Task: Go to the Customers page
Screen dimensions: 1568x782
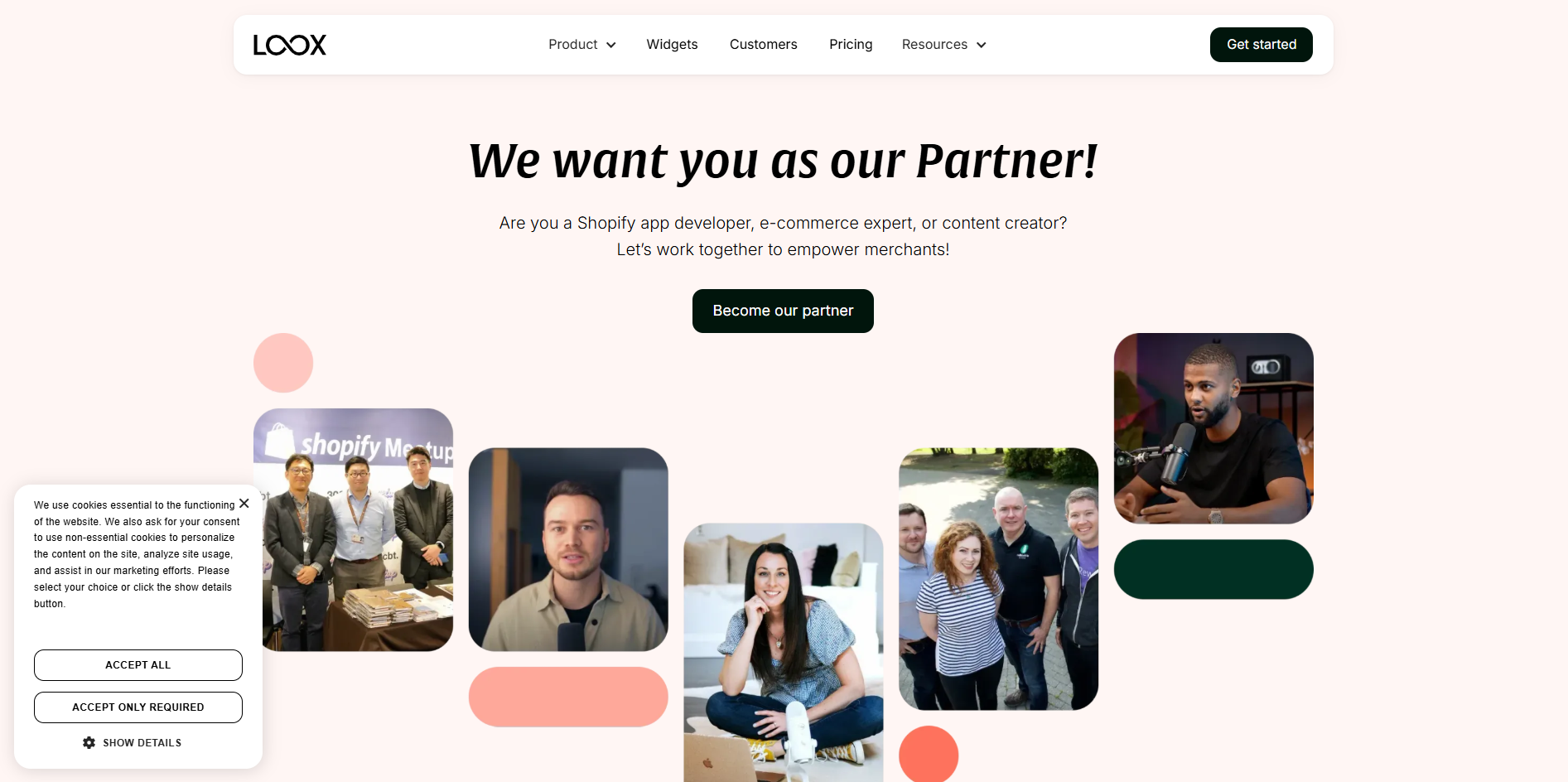Action: pyautogui.click(x=764, y=45)
